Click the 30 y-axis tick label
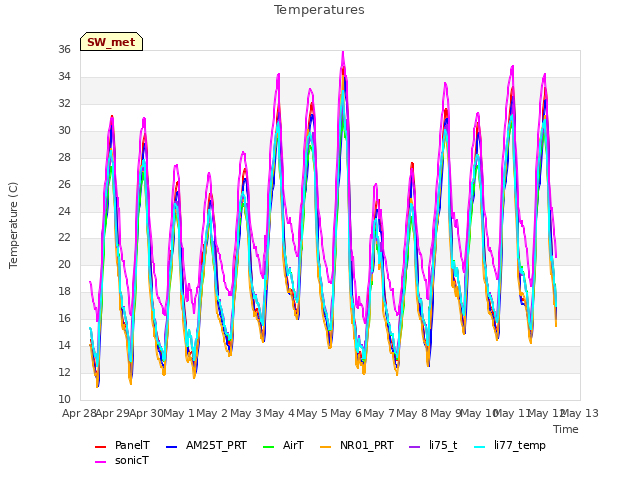This screenshot has width=640, height=480. [x=64, y=130]
